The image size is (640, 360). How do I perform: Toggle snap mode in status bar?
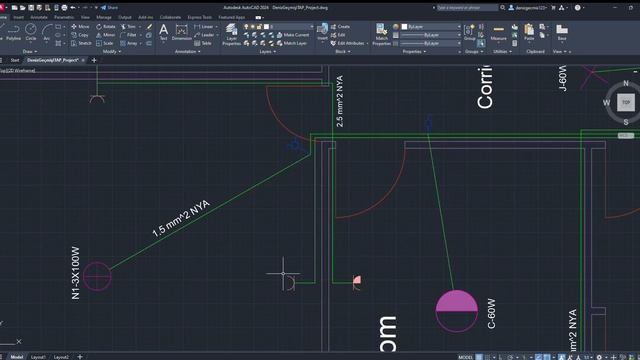pyautogui.click(x=487, y=357)
